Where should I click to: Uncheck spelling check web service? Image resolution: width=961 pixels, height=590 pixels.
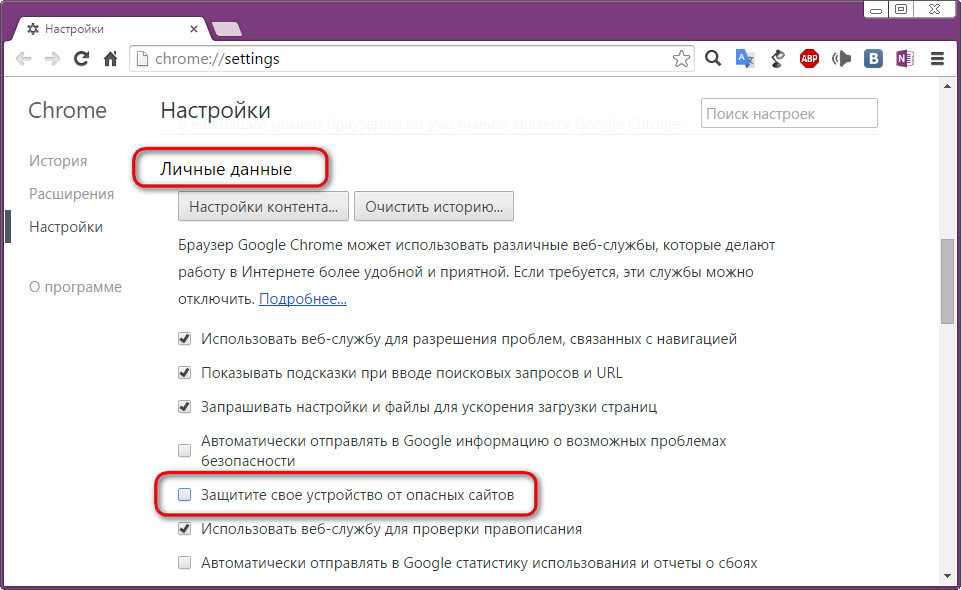[184, 529]
